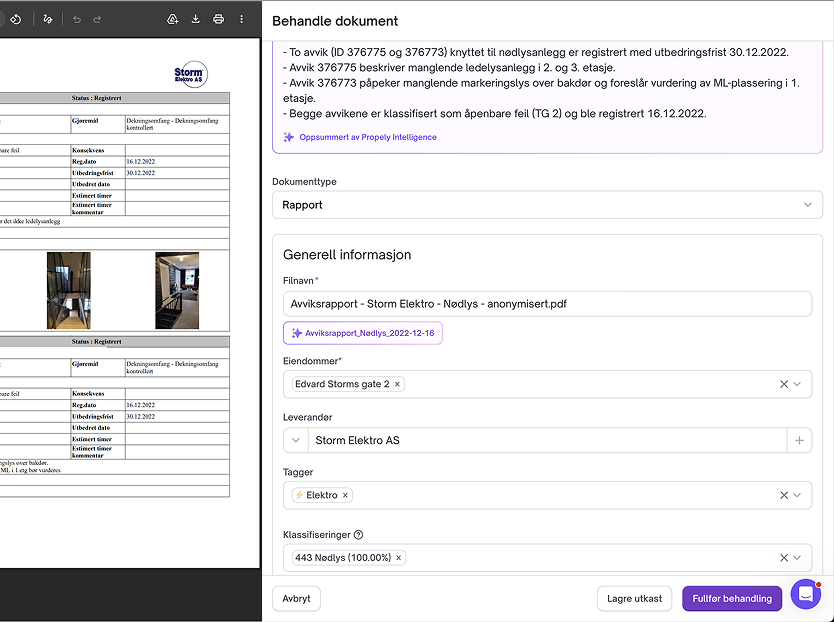834x622 pixels.
Task: Remove the Elektro tag
Action: point(345,495)
